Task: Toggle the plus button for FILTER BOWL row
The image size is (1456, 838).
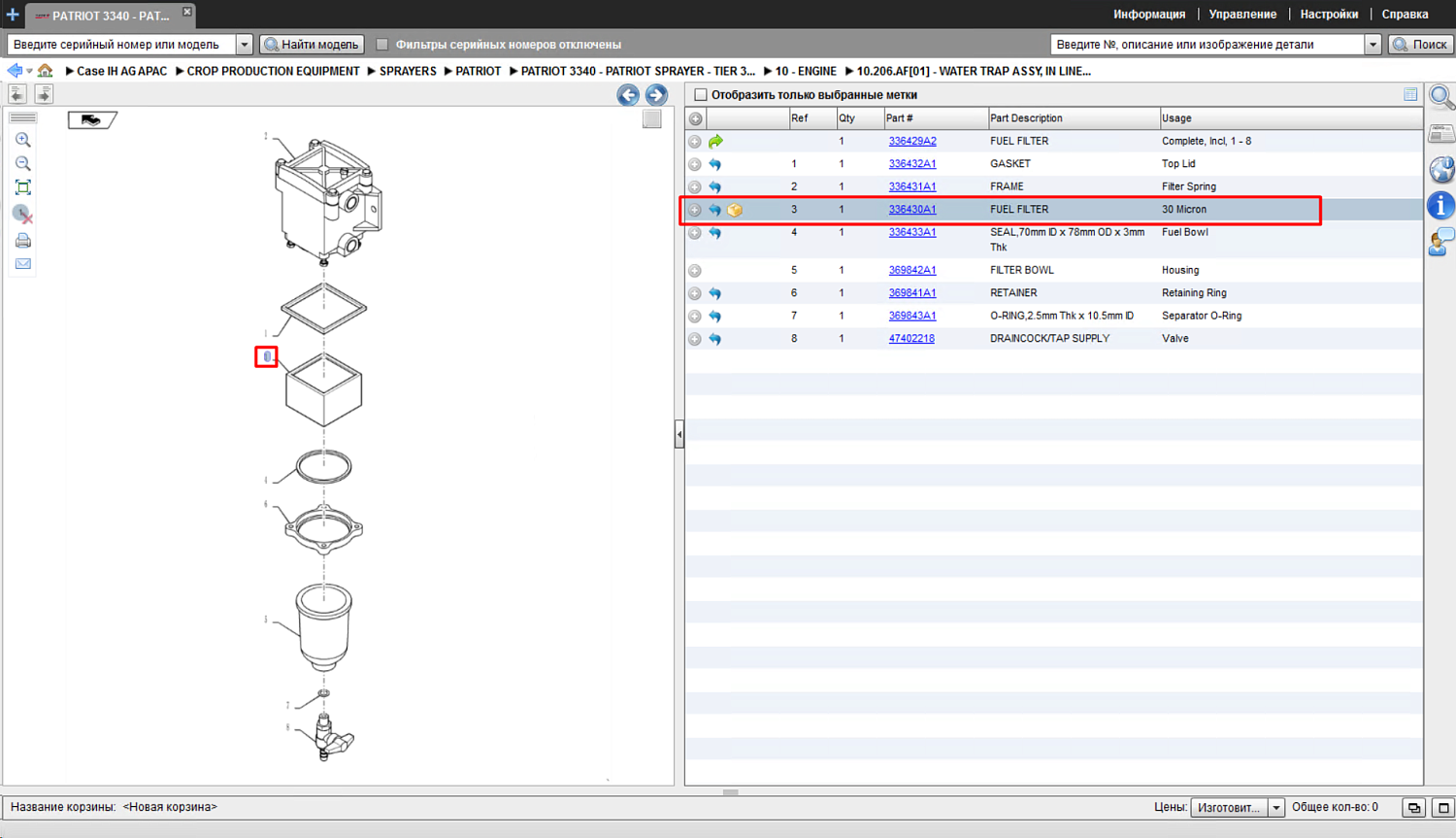Action: click(695, 271)
